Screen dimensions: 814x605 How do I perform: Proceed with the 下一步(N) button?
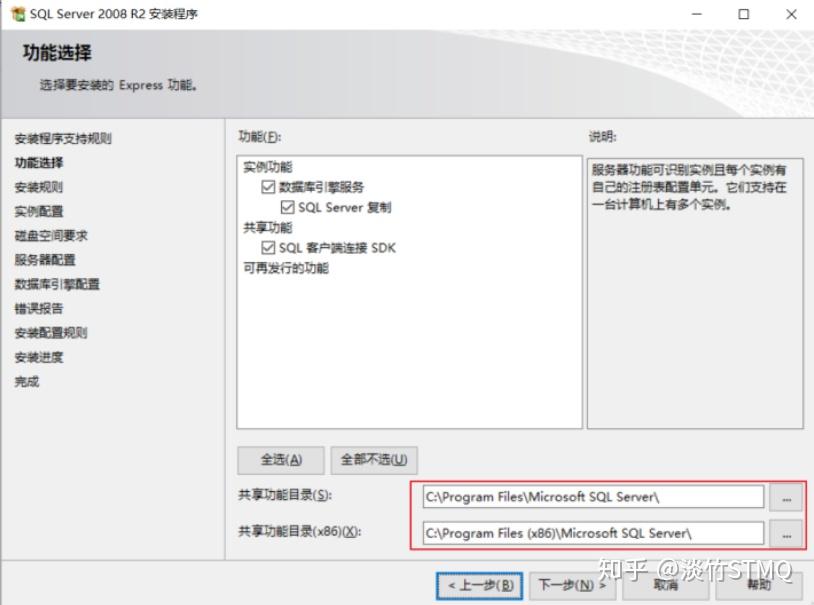(x=572, y=586)
